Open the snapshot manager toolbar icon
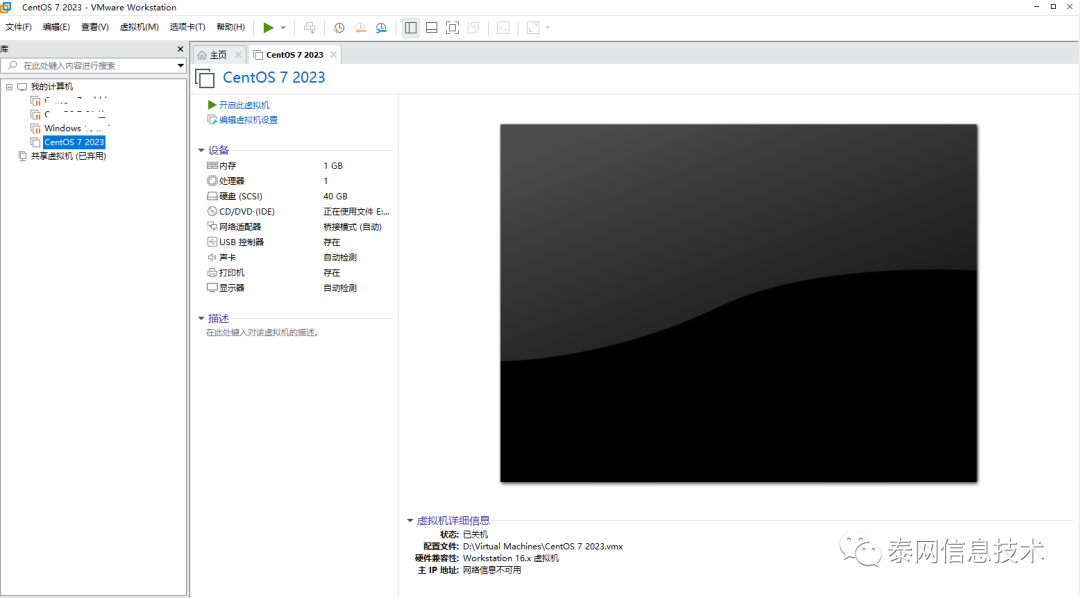The height and width of the screenshot is (598, 1080). [x=381, y=28]
